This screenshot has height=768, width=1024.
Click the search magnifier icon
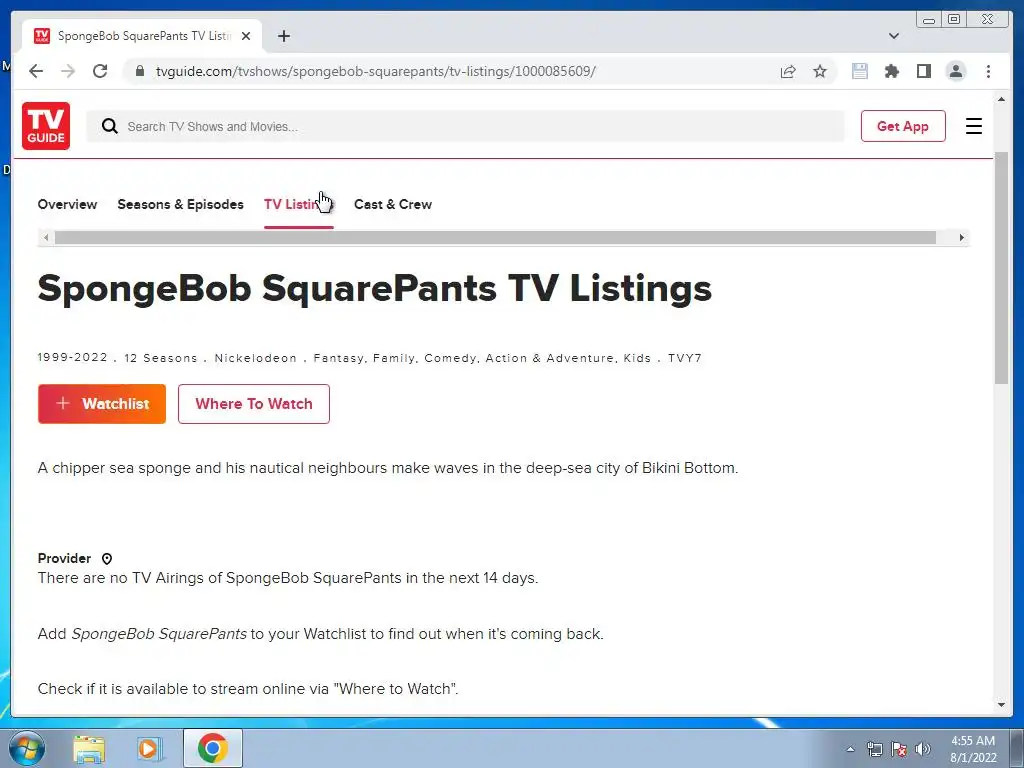110,126
